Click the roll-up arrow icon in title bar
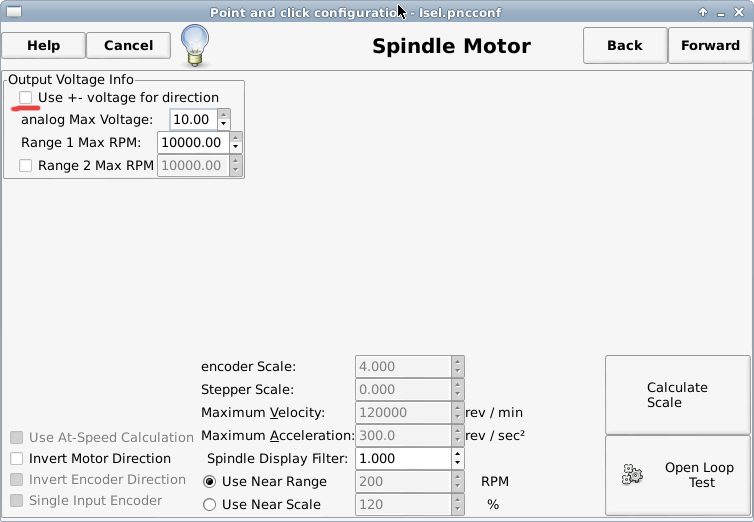 (x=703, y=12)
